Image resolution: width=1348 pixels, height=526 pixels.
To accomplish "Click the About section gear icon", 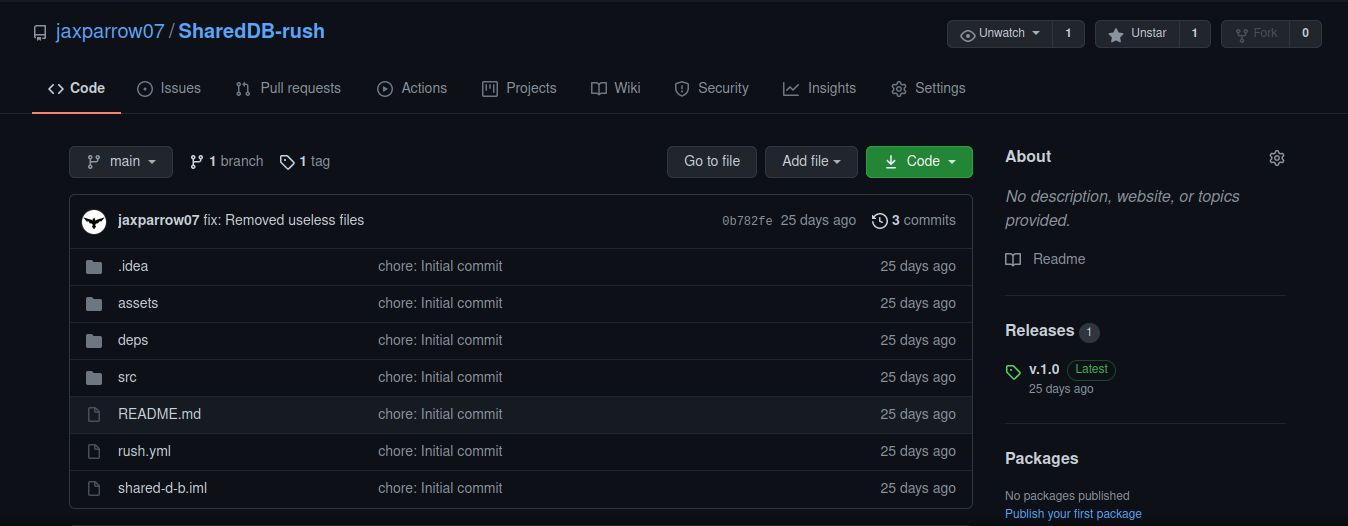I will [1276, 158].
